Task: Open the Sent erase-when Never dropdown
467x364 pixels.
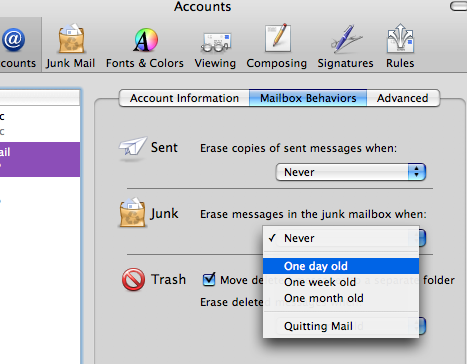Action: click(x=351, y=172)
